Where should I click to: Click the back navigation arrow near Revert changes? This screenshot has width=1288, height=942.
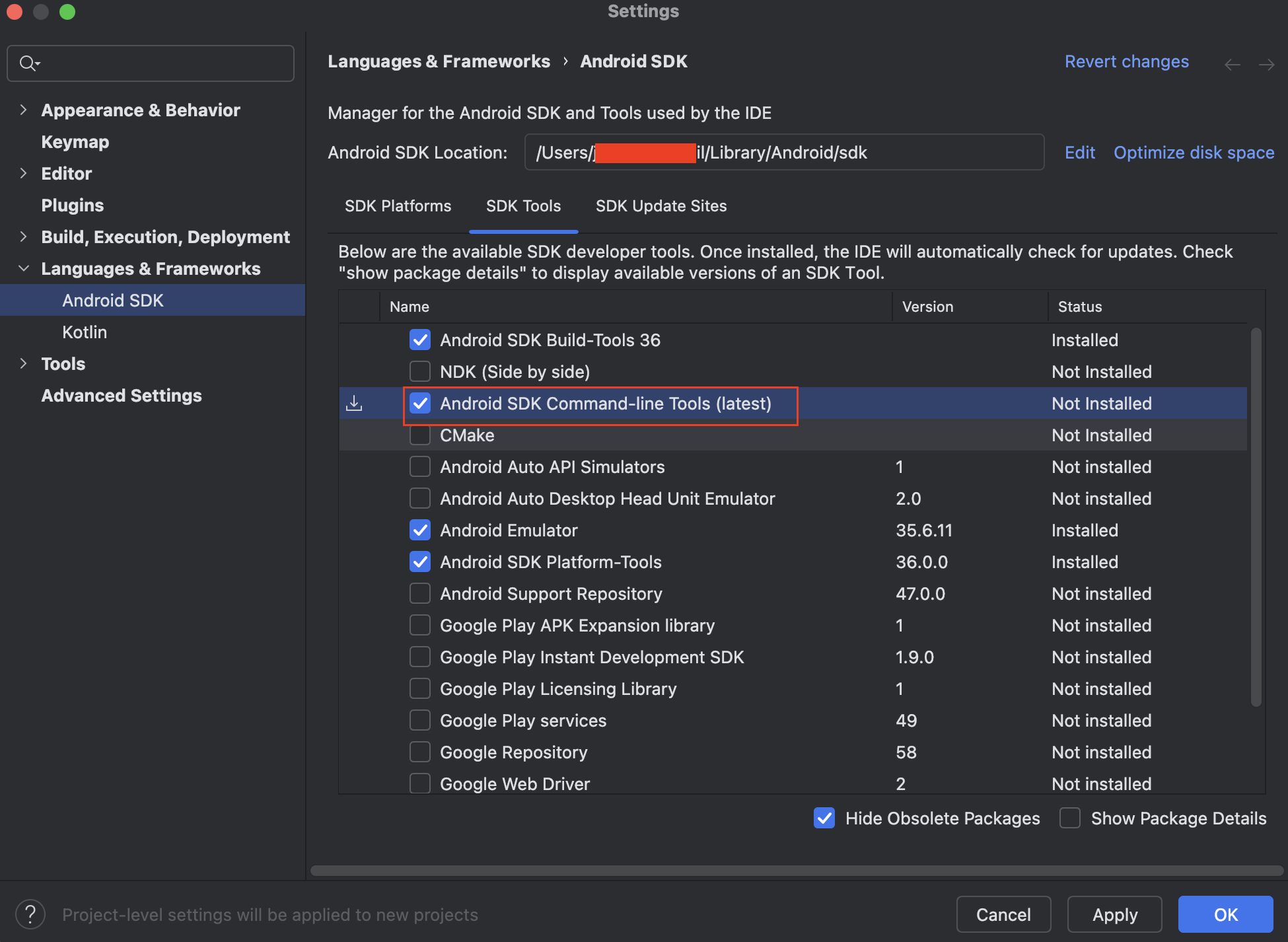point(1232,63)
